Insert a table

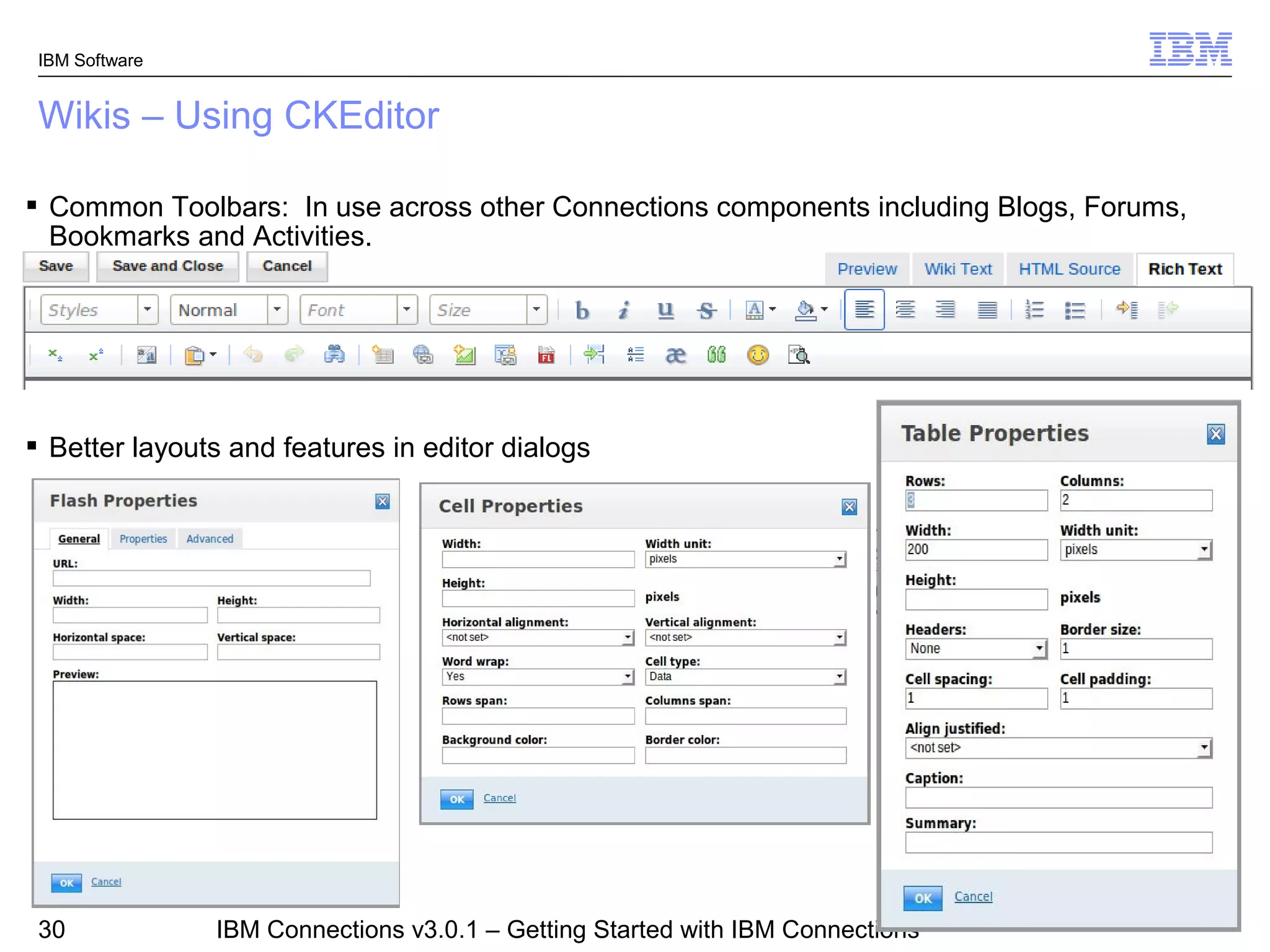383,355
